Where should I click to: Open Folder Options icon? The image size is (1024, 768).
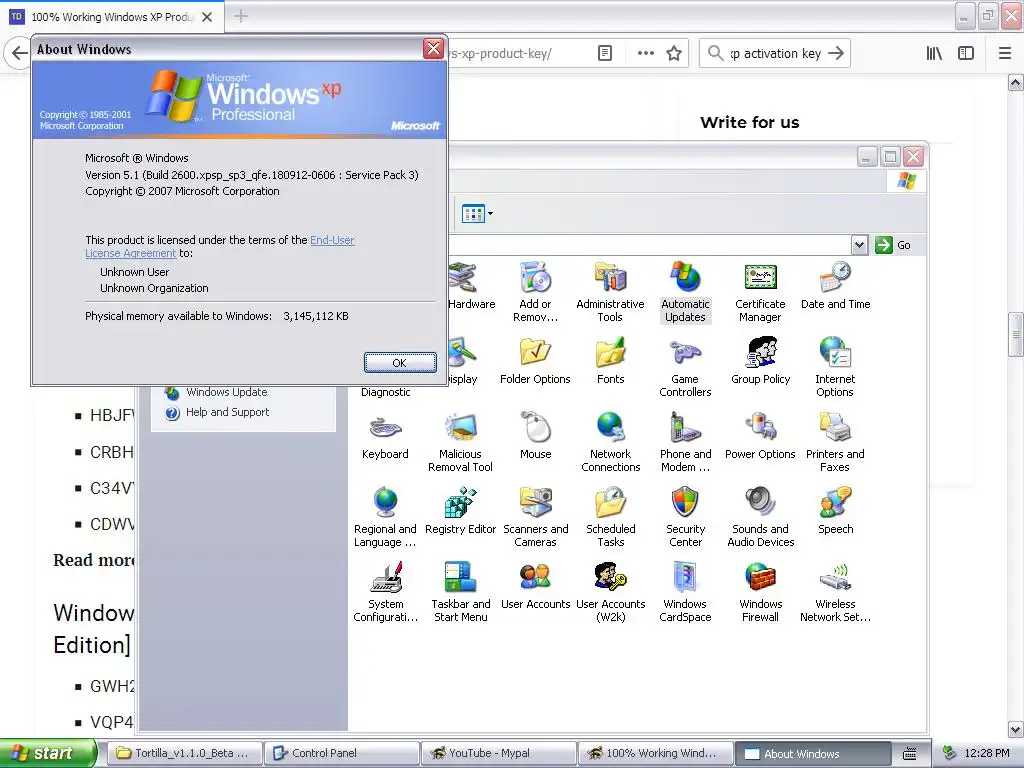(x=535, y=360)
